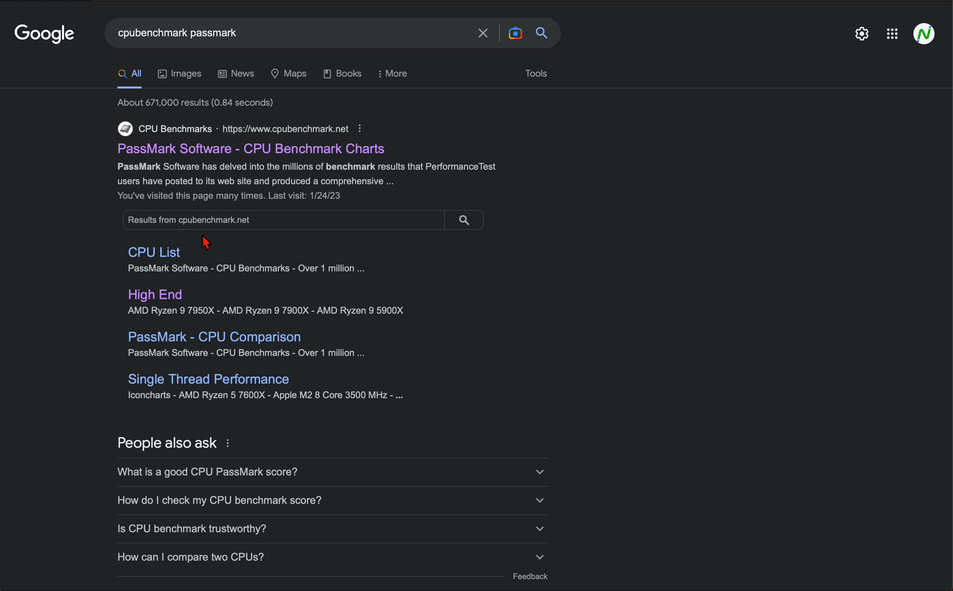Click the Google logo

click(44, 33)
